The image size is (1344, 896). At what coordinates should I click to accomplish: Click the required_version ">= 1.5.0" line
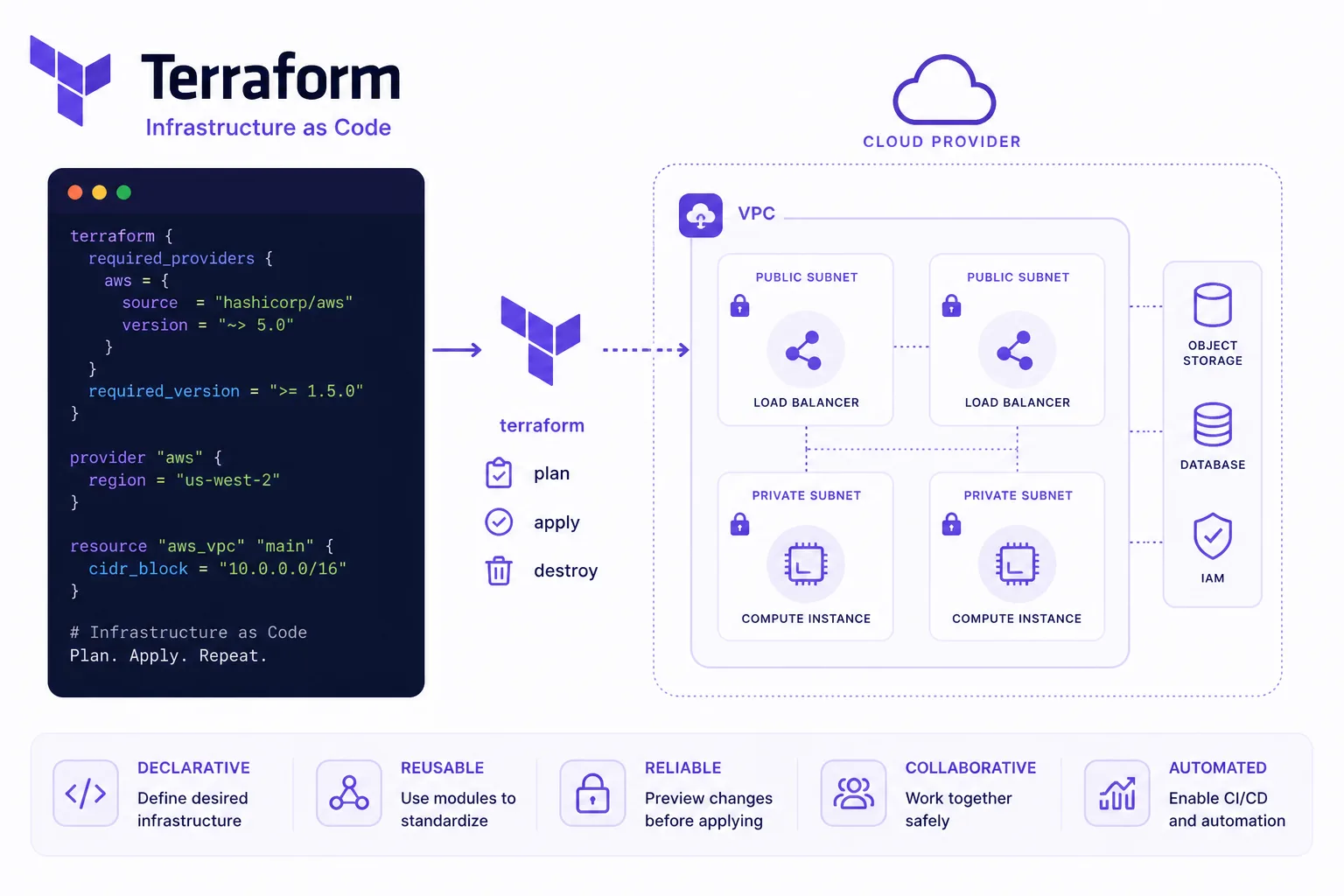226,391
